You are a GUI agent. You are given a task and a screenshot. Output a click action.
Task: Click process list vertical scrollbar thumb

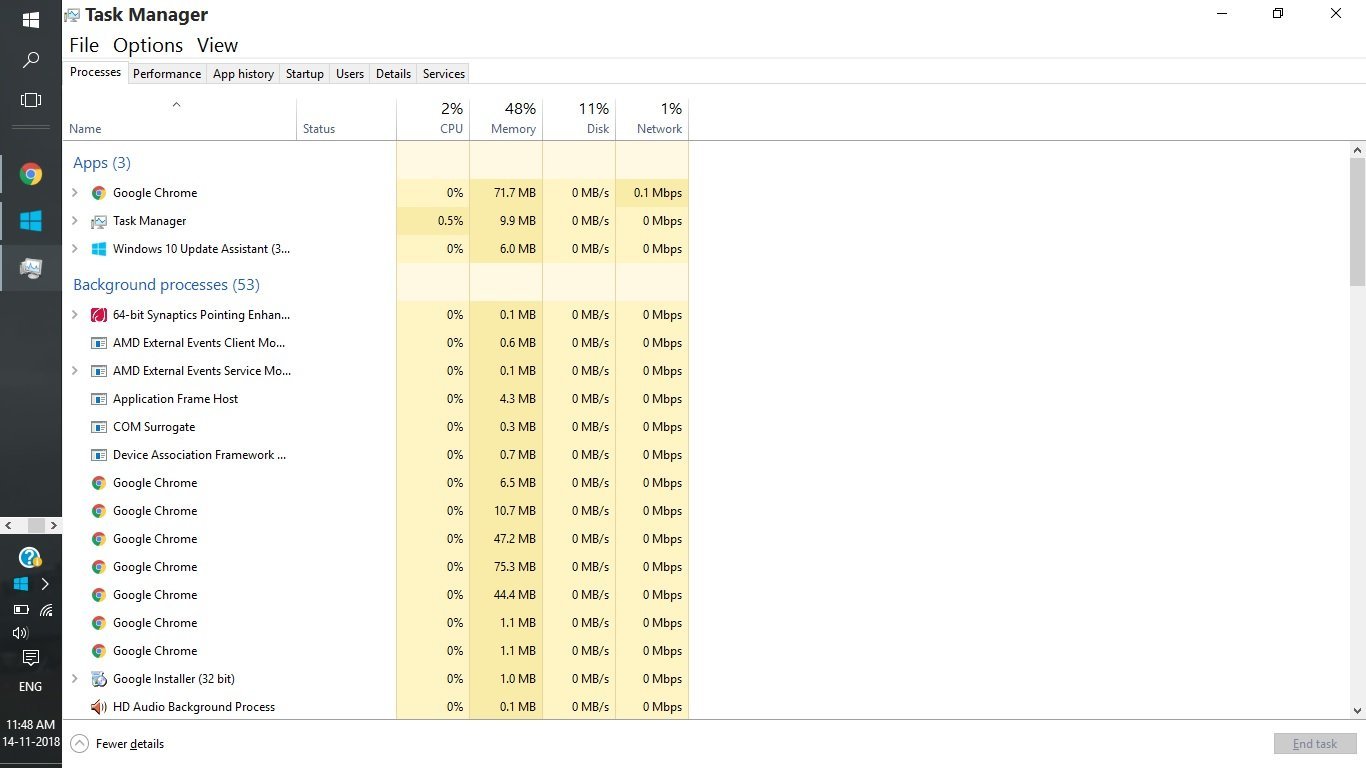[1357, 222]
